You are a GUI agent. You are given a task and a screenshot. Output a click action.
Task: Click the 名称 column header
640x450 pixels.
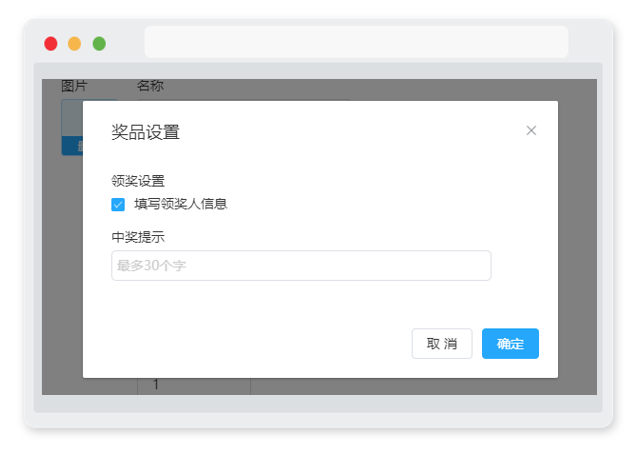click(150, 86)
